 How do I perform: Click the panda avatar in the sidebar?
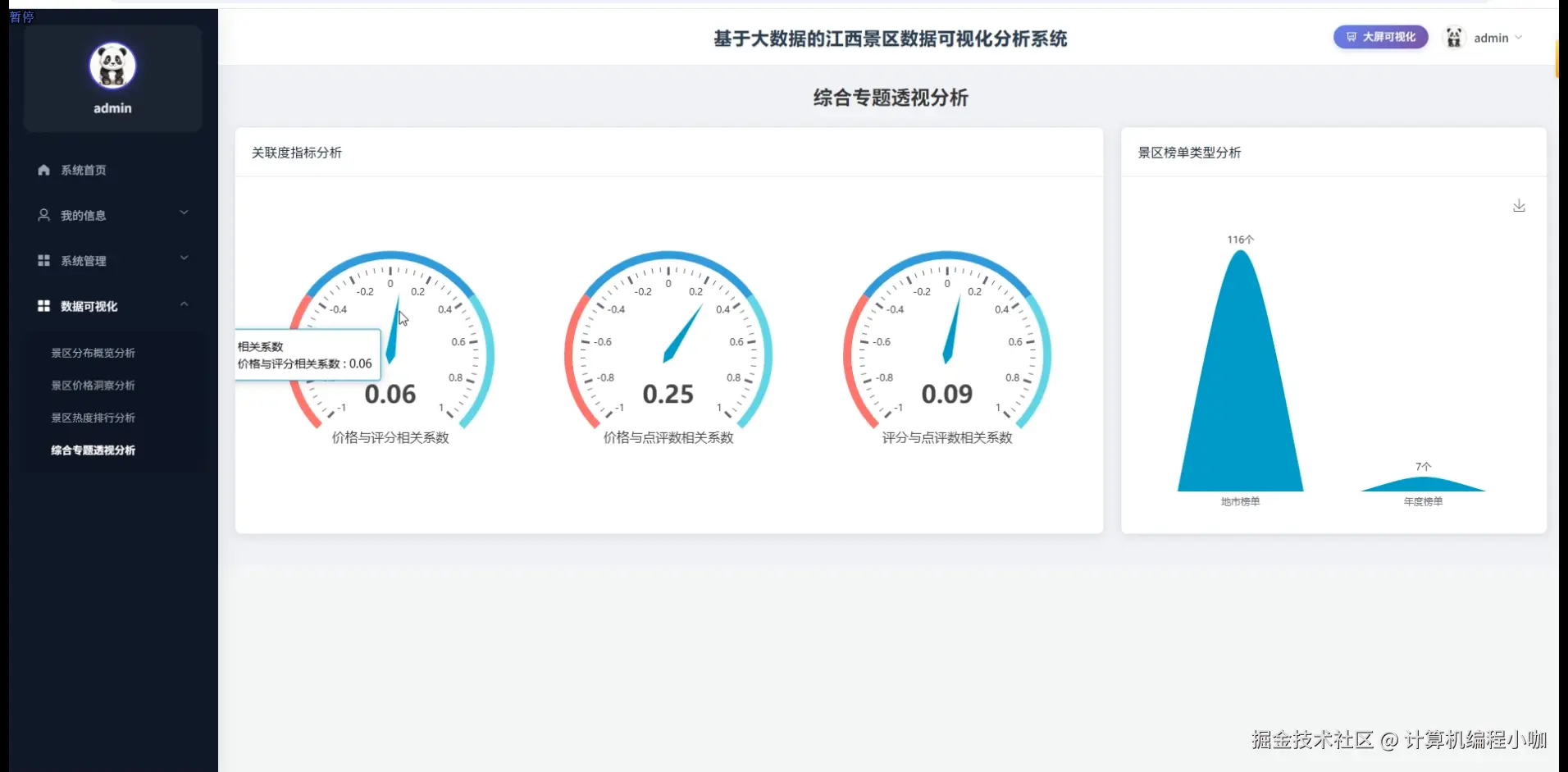tap(112, 66)
